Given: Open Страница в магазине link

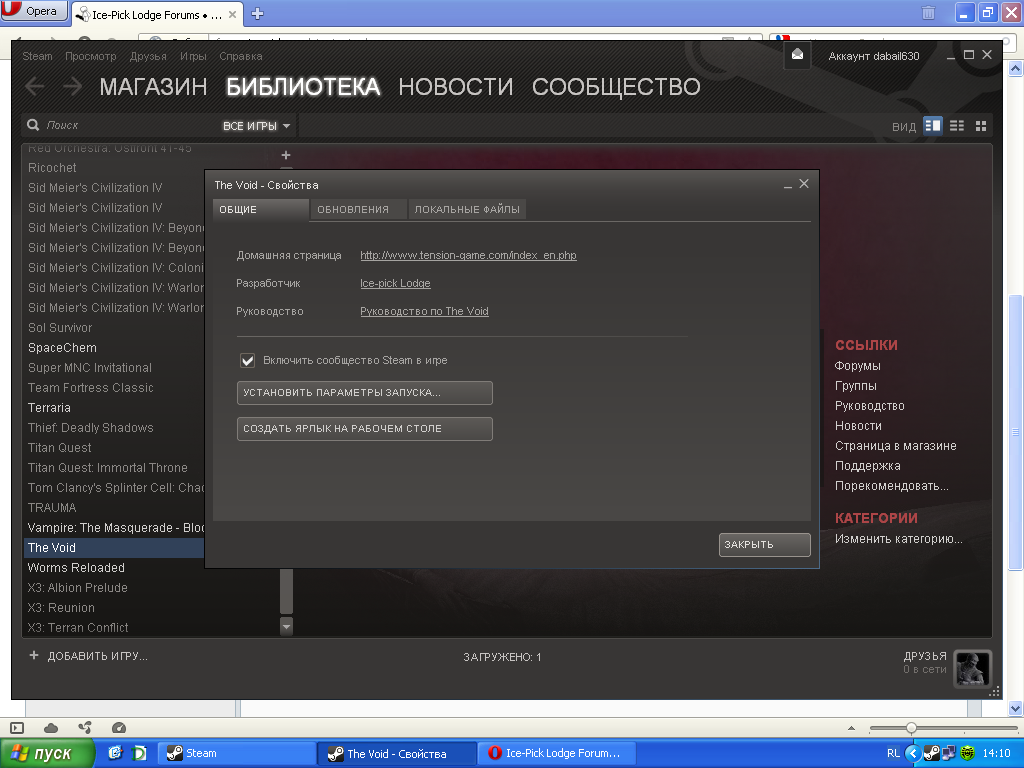Looking at the screenshot, I should pyautogui.click(x=895, y=446).
